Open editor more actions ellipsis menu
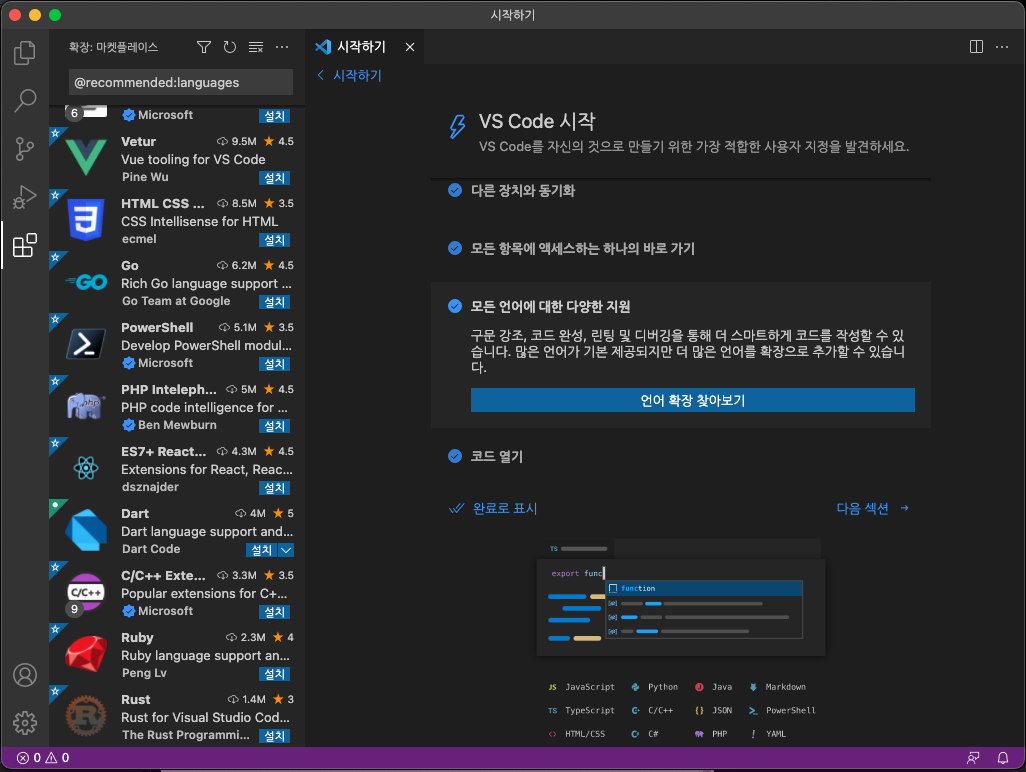 (x=1002, y=47)
